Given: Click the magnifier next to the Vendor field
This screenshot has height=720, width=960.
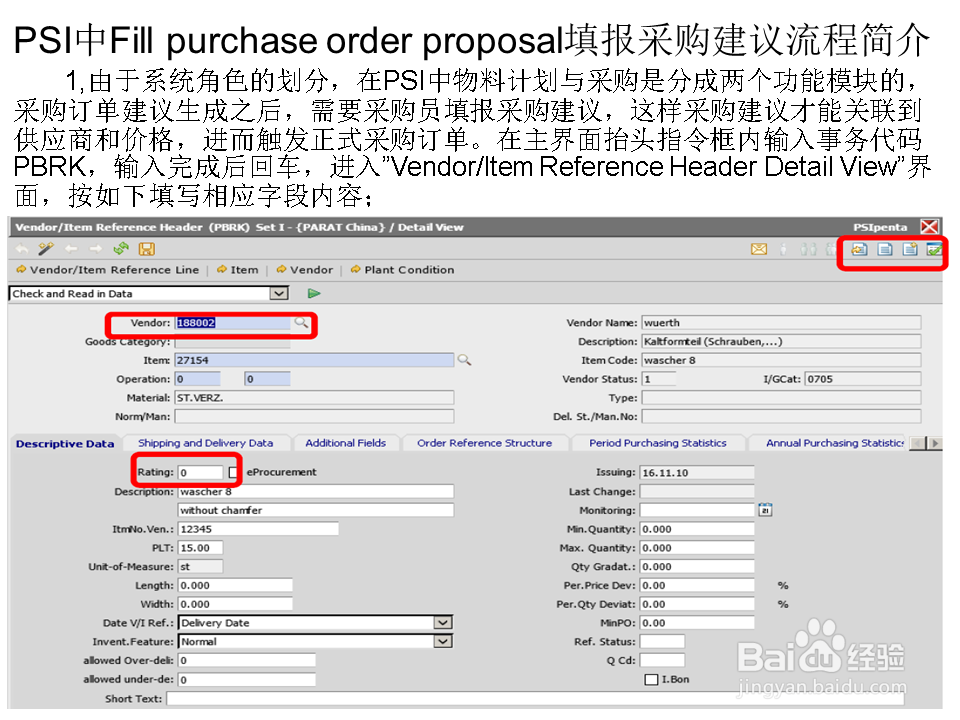Looking at the screenshot, I should coord(300,325).
